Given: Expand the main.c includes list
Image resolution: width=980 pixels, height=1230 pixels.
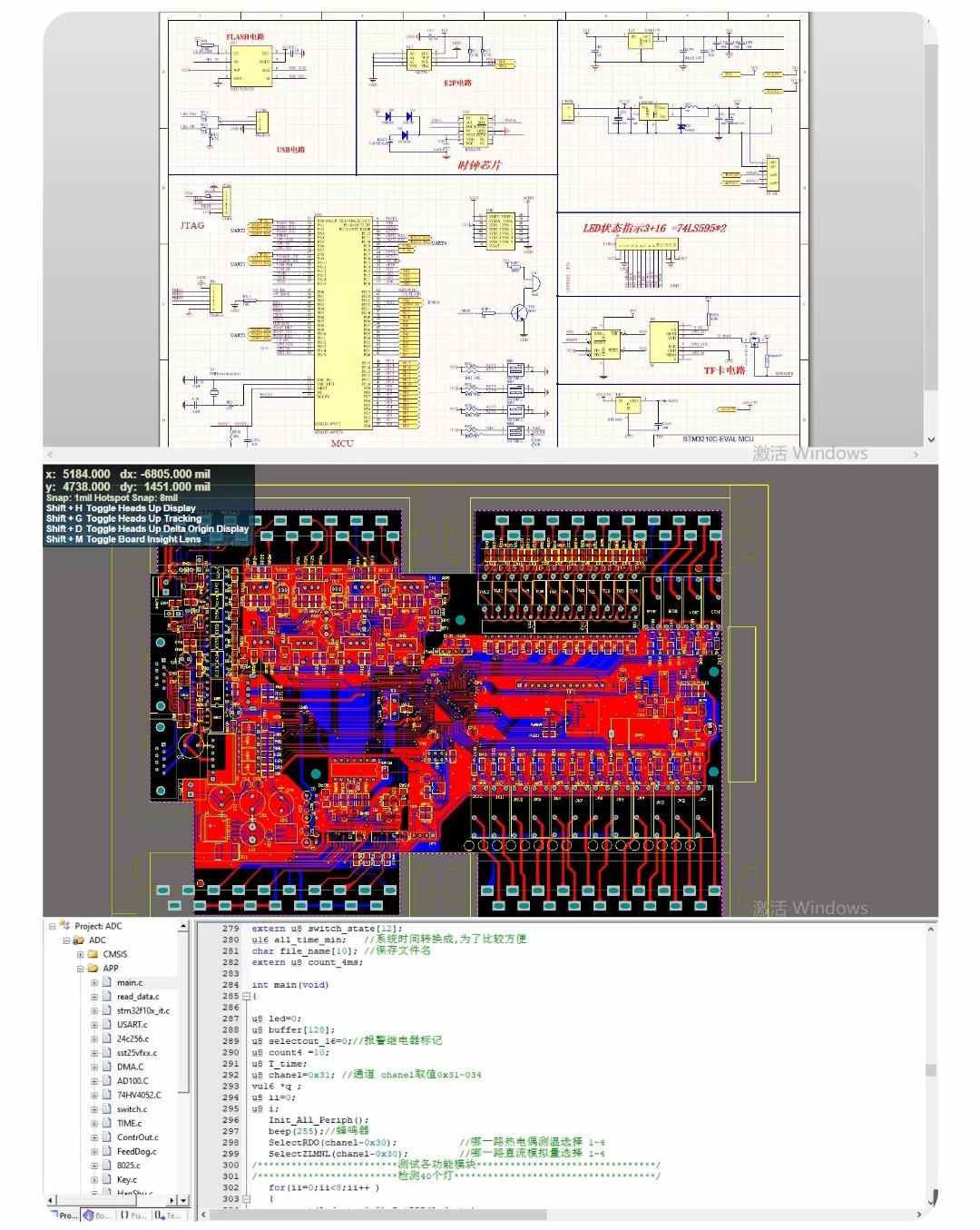Looking at the screenshot, I should (93, 982).
